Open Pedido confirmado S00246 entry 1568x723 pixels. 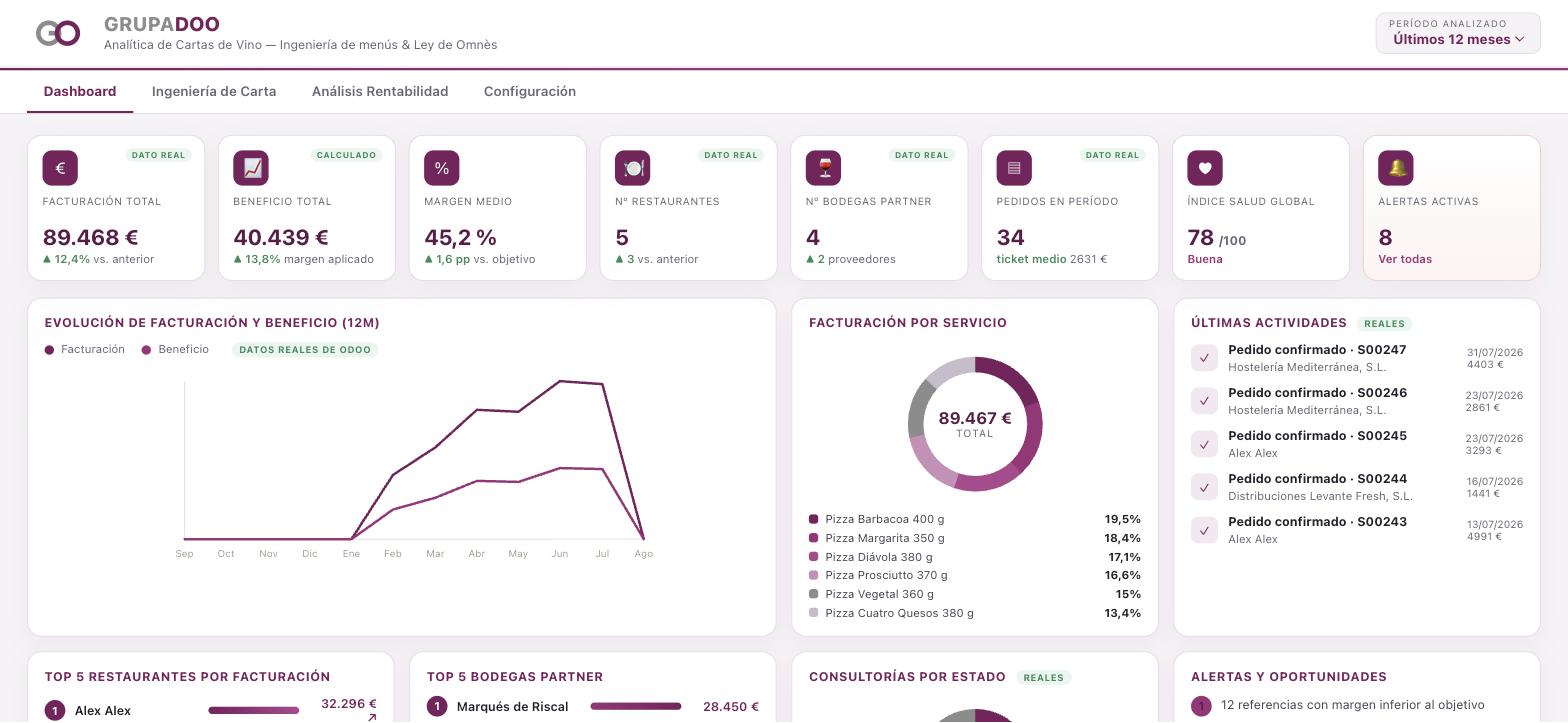point(1357,401)
